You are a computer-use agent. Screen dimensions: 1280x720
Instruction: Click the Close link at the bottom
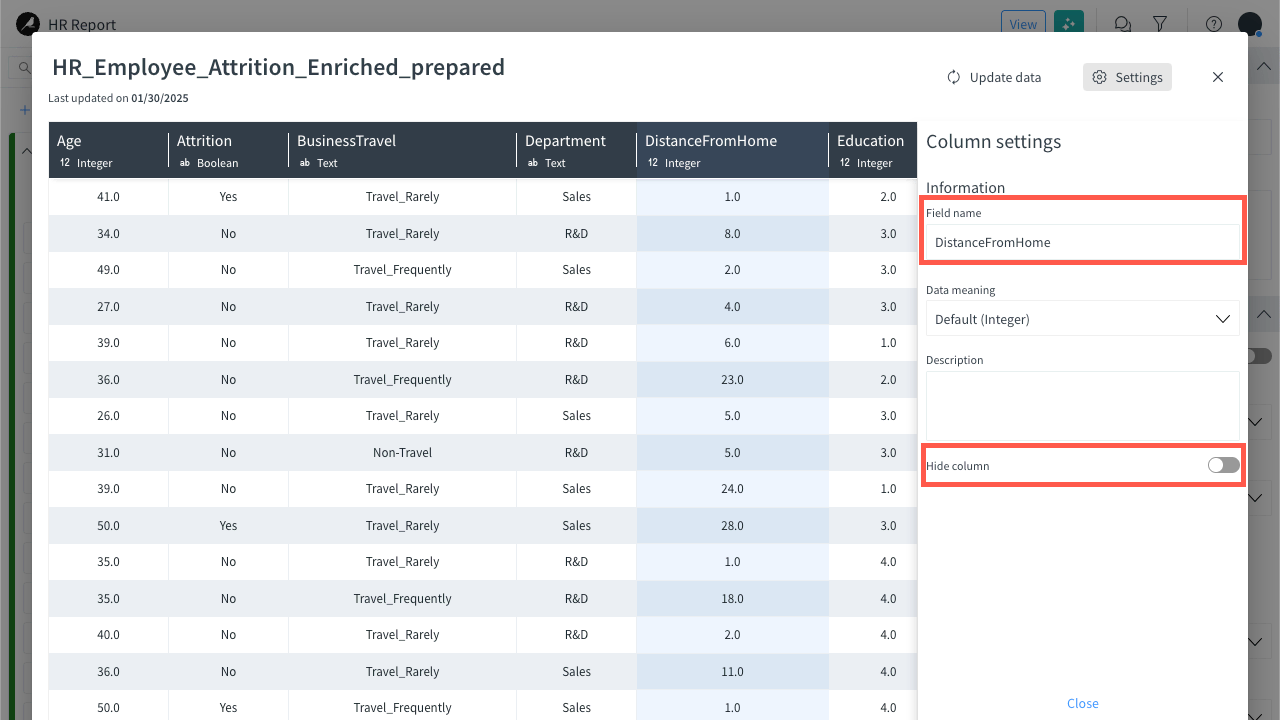(x=1082, y=703)
